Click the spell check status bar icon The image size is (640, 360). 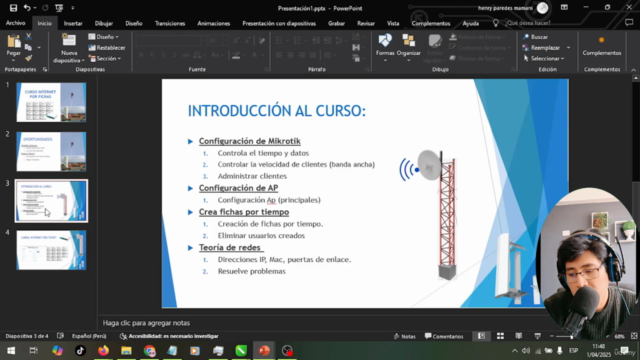pos(60,336)
